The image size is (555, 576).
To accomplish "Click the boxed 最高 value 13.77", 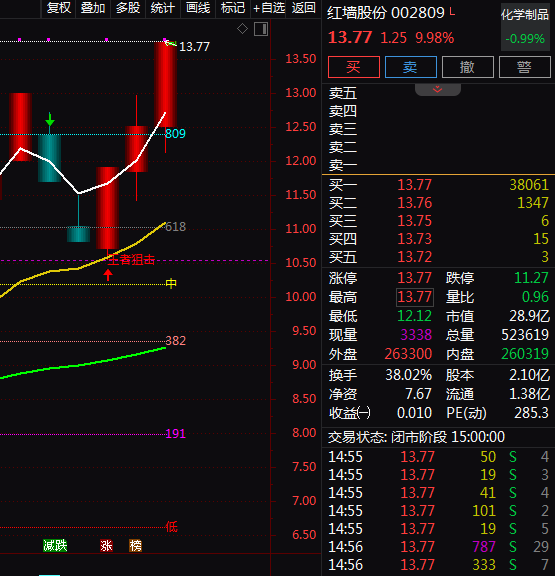I will (x=415, y=297).
